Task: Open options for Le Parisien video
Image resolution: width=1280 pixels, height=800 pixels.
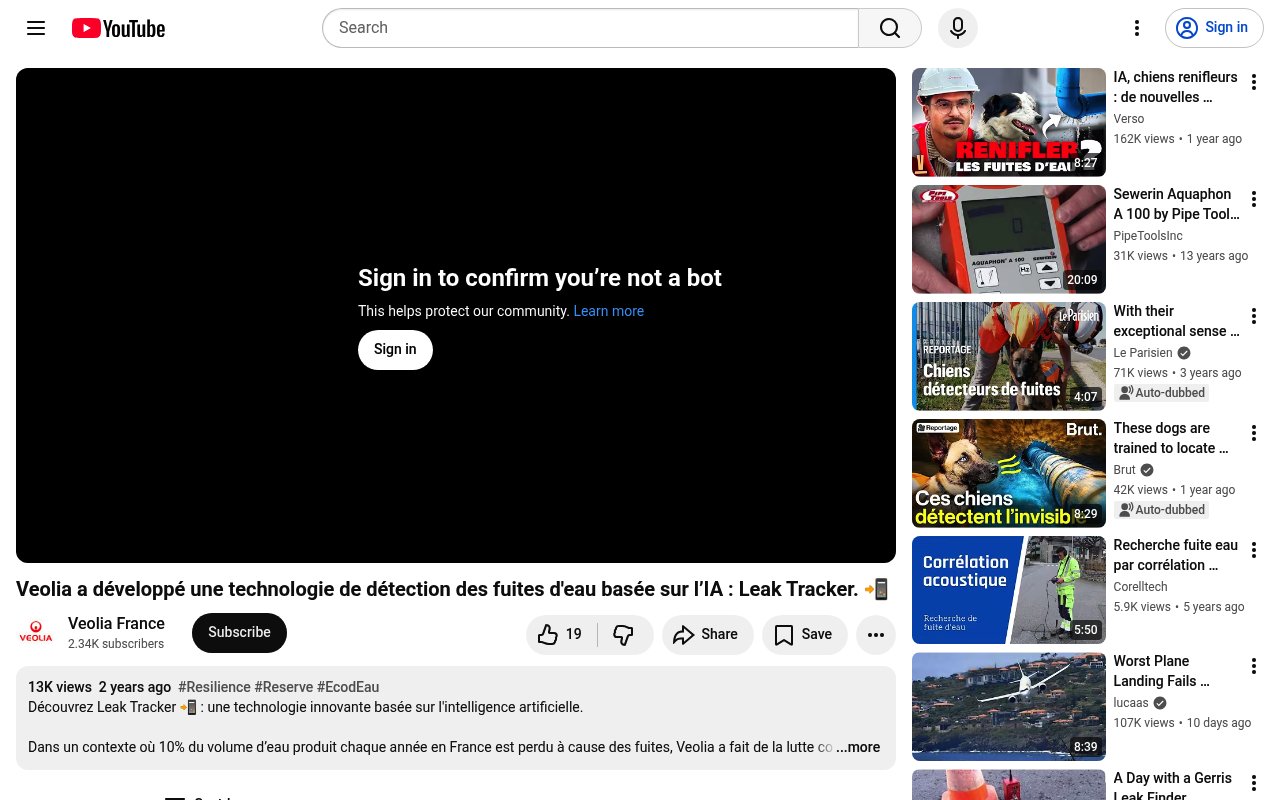Action: 1254,316
